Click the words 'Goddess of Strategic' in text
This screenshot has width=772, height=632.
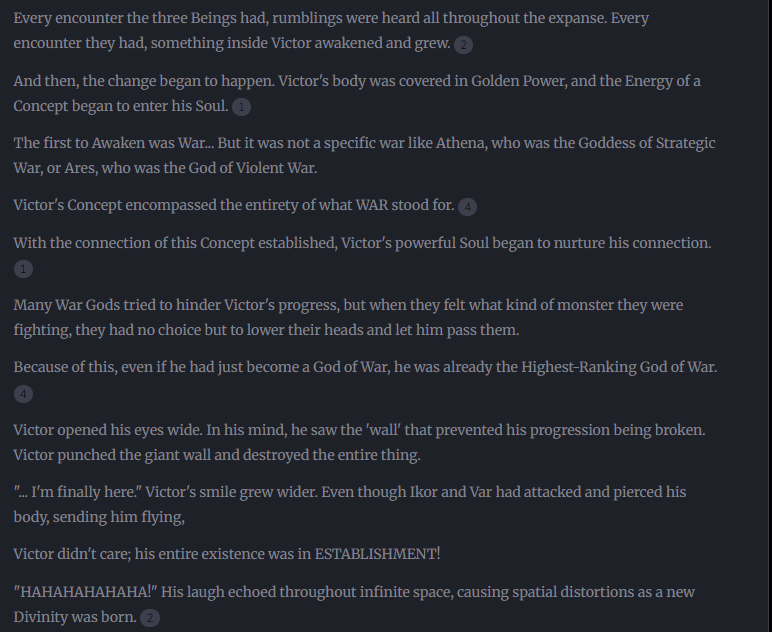coord(646,143)
